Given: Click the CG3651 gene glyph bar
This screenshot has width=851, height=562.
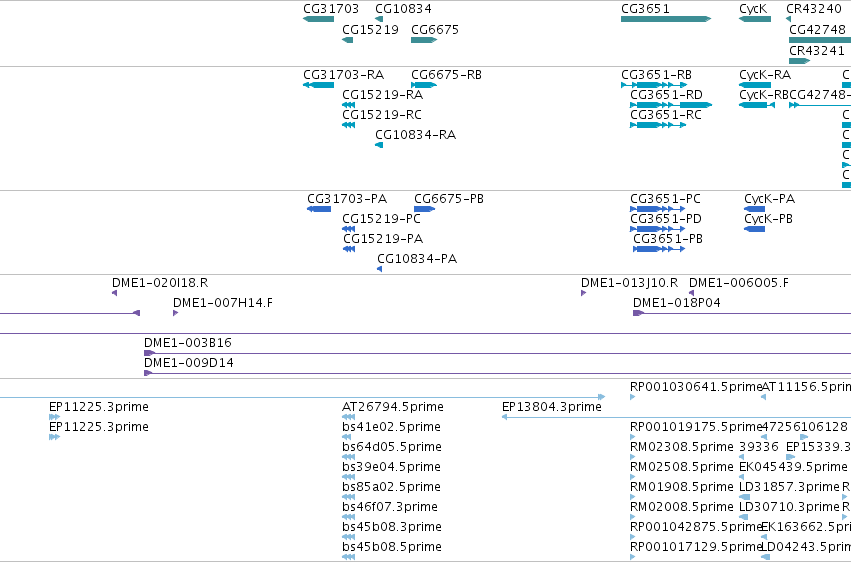Looking at the screenshot, I should [666, 19].
